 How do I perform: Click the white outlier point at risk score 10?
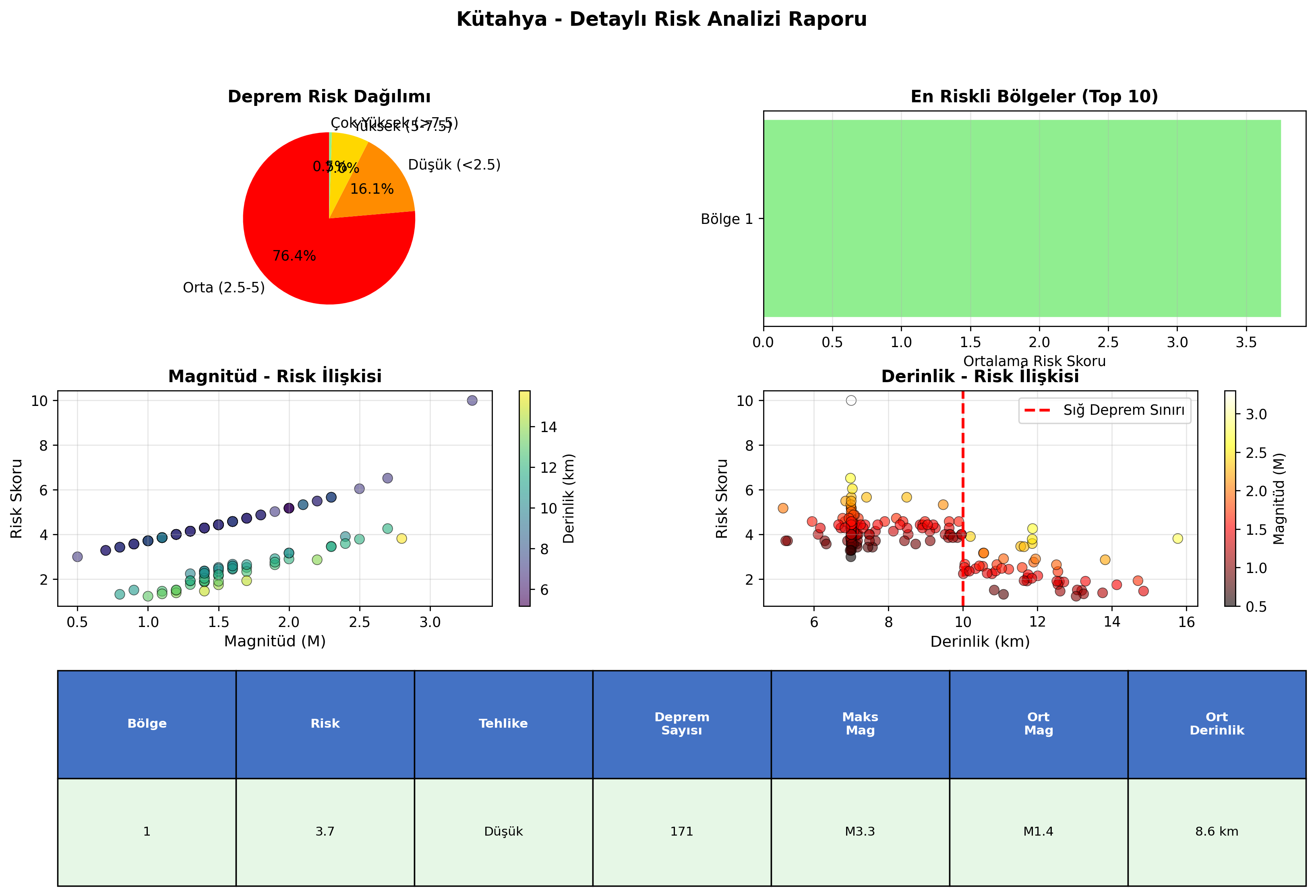(850, 400)
